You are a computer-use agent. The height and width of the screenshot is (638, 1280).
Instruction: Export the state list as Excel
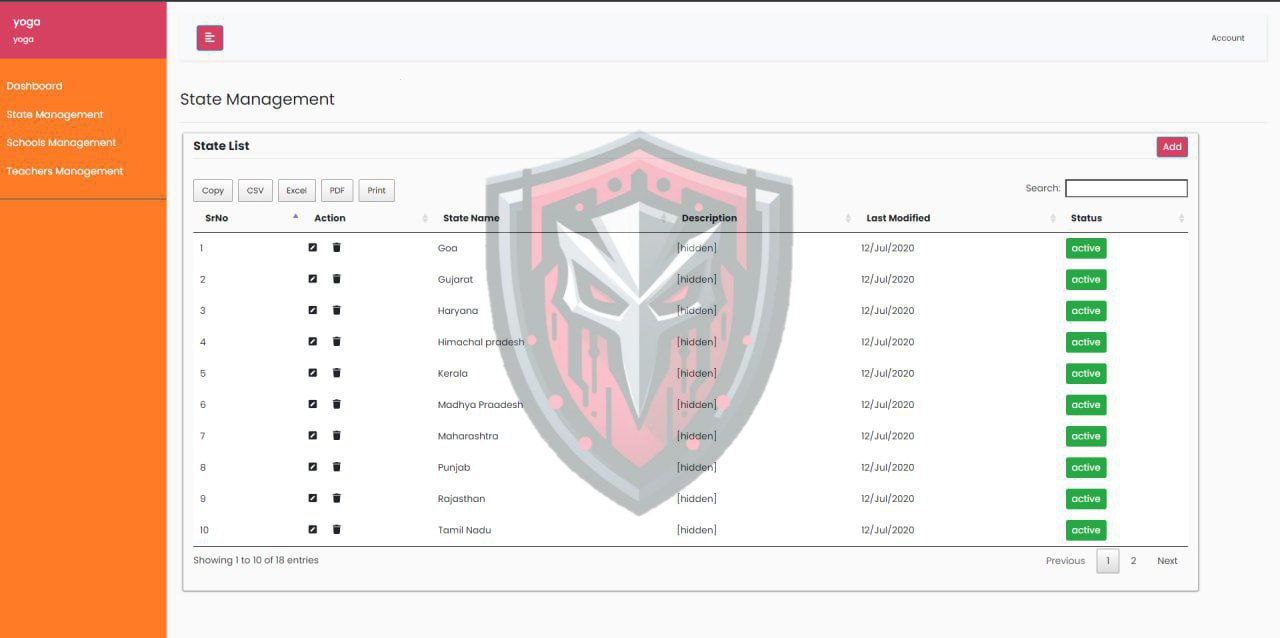coord(296,190)
